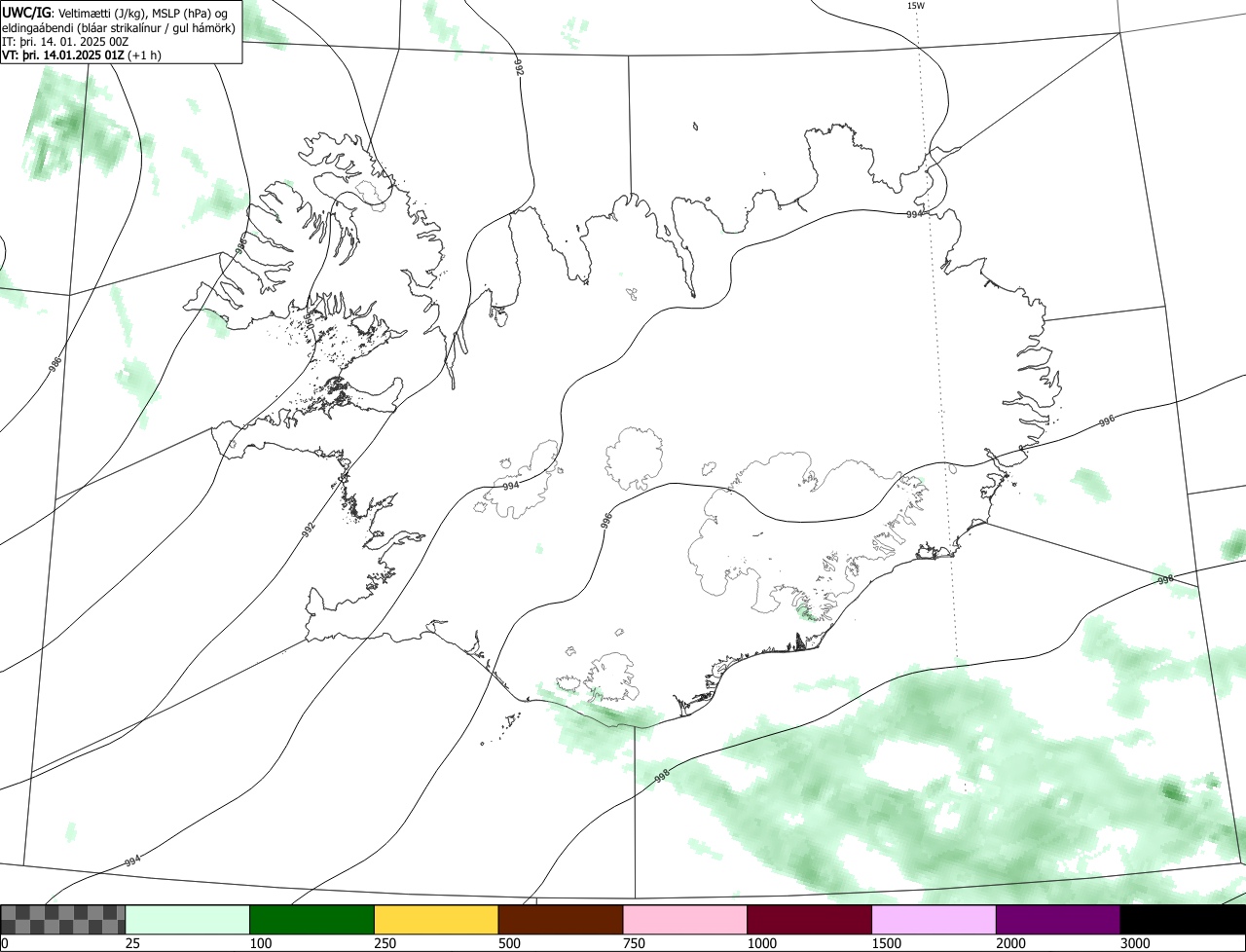Click the 998 isobar label south of Iceland
The width and height of the screenshot is (1246, 952).
(x=662, y=777)
